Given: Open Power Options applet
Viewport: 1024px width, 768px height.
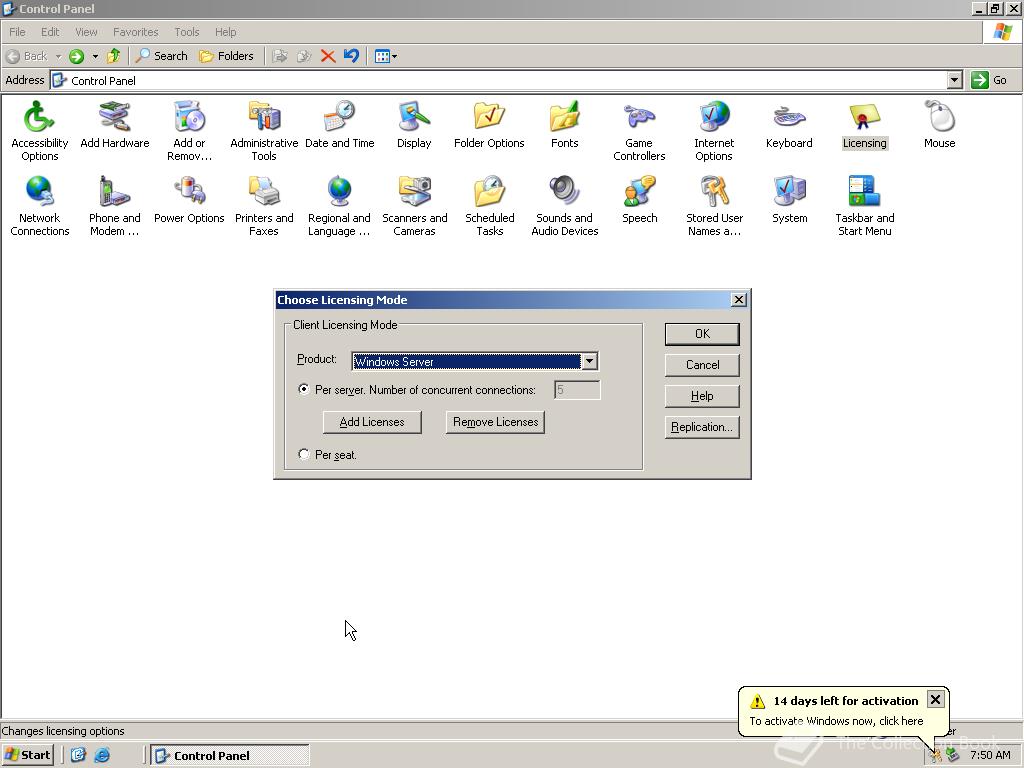Looking at the screenshot, I should (x=189, y=199).
